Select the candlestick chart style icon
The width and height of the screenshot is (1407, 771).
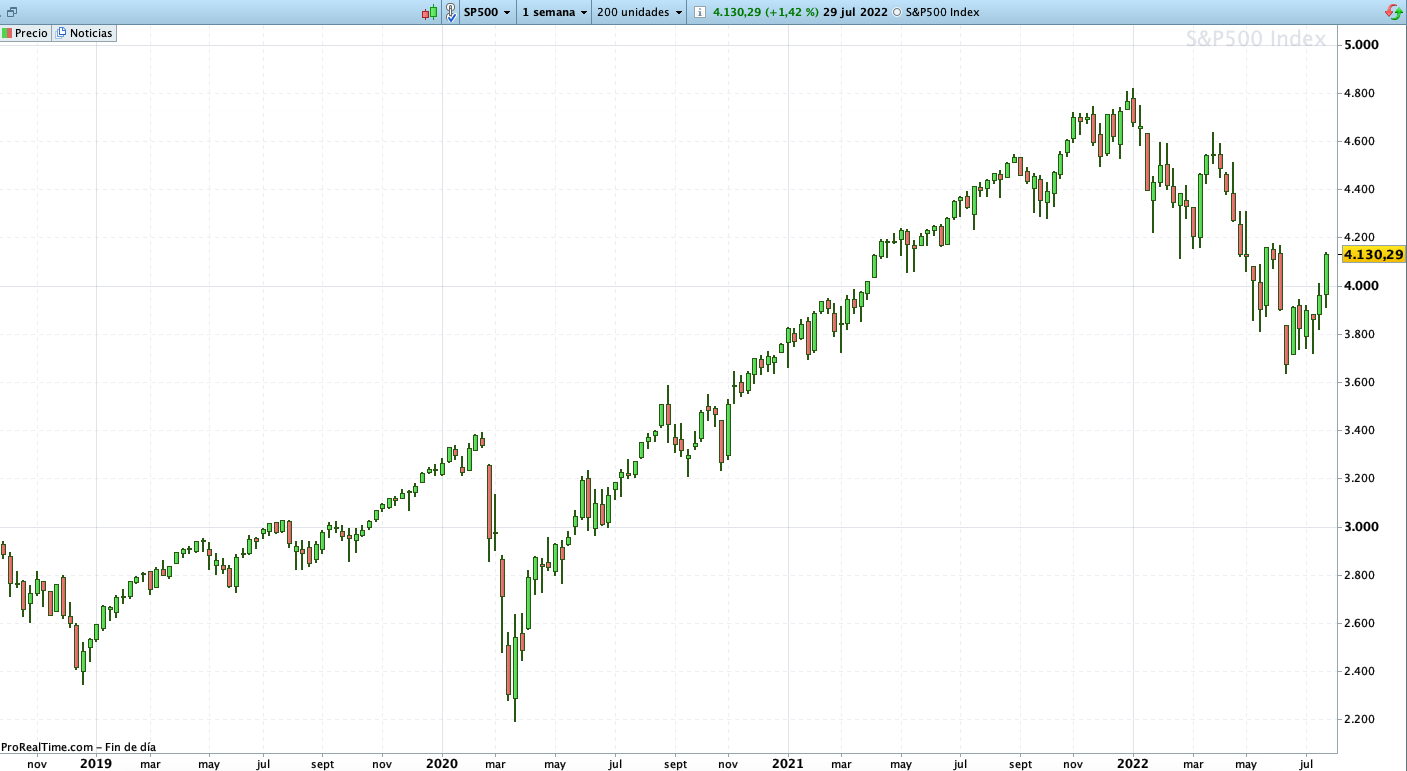427,12
